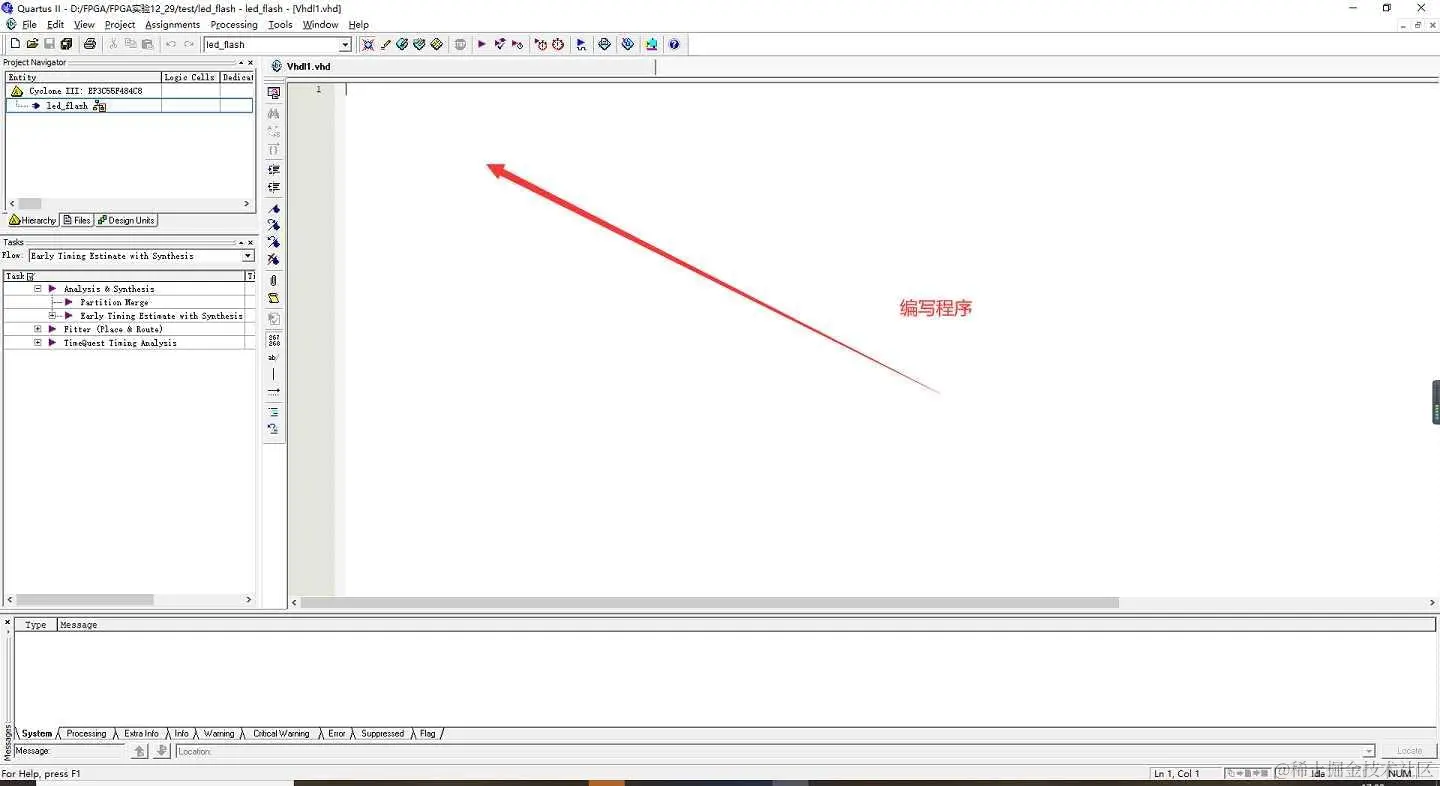Click the TimeQuest timing analyzer clock icon
This screenshot has height=786, width=1440.
pos(558,44)
